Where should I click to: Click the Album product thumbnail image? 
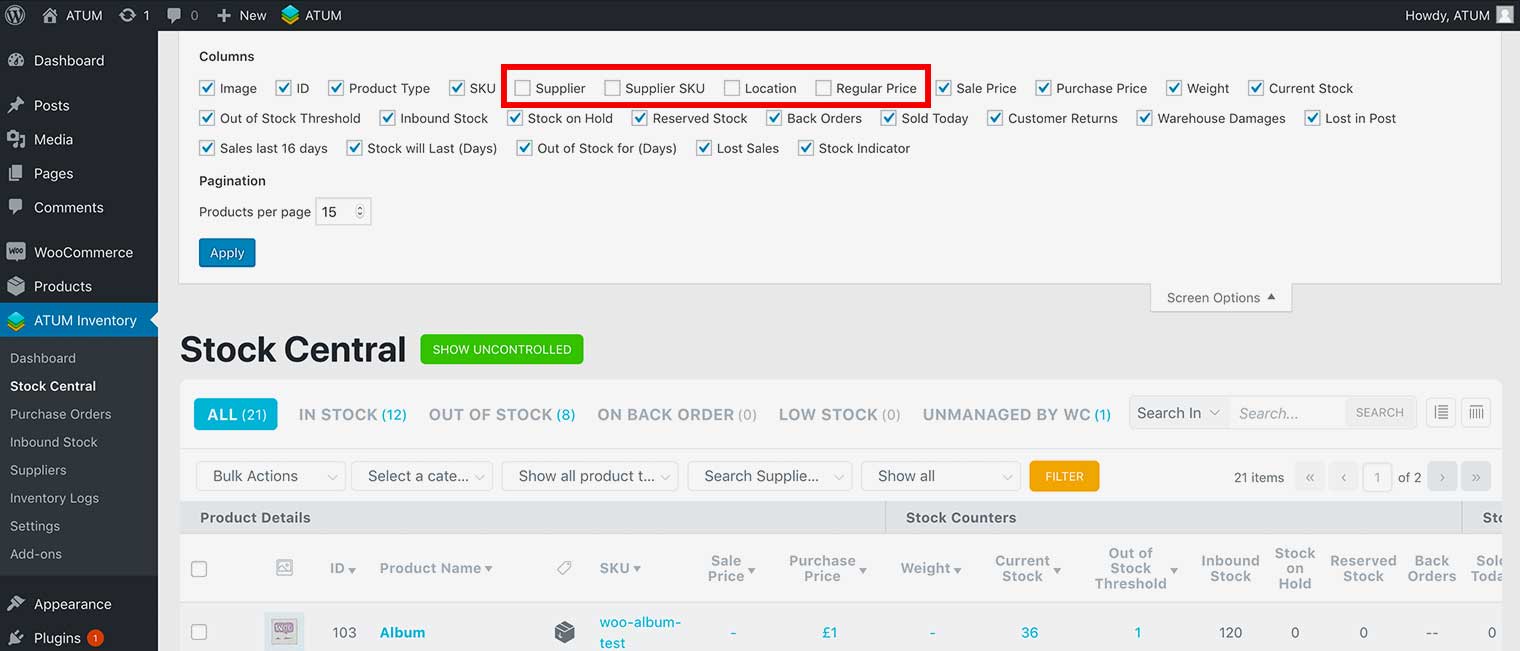tap(284, 632)
